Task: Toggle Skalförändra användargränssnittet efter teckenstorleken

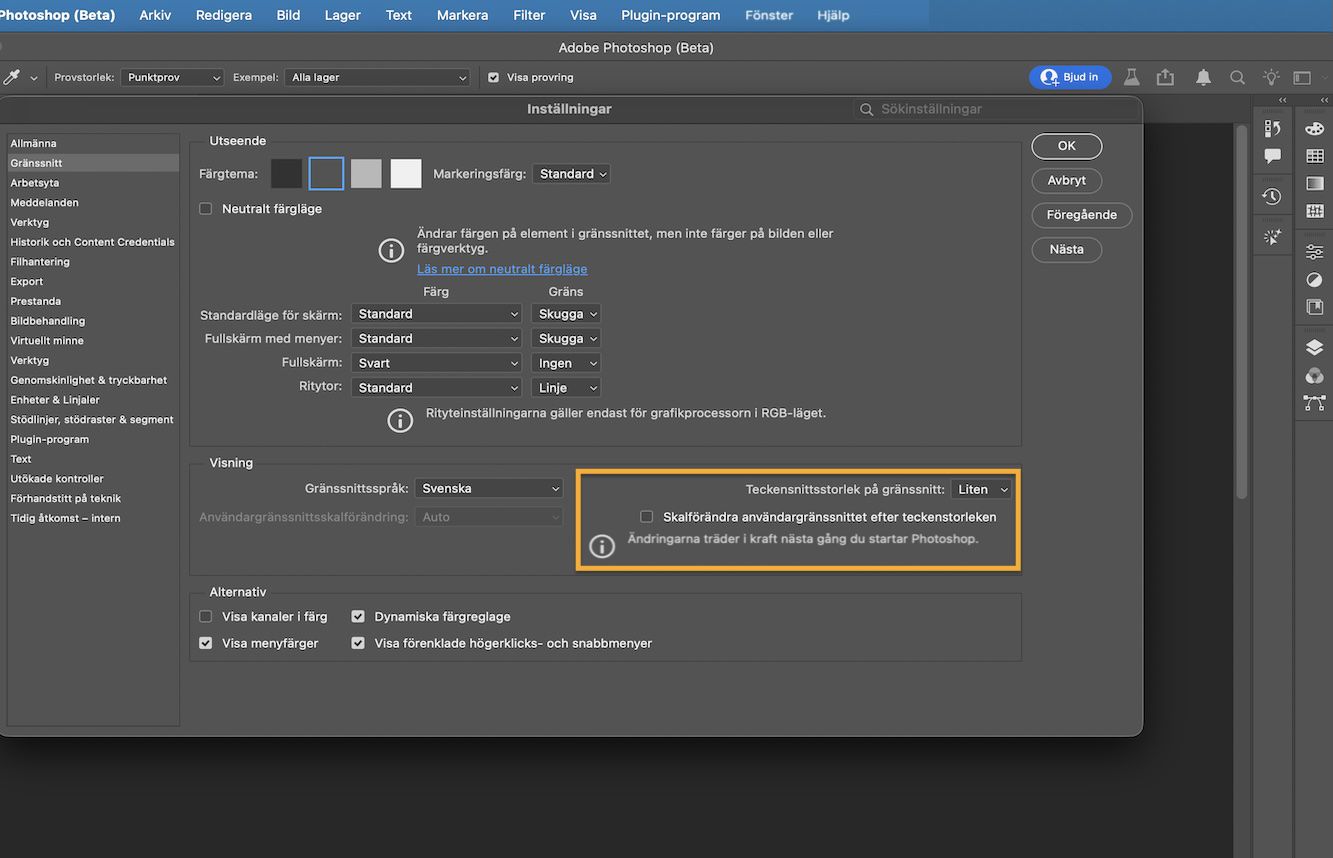Action: click(x=646, y=516)
